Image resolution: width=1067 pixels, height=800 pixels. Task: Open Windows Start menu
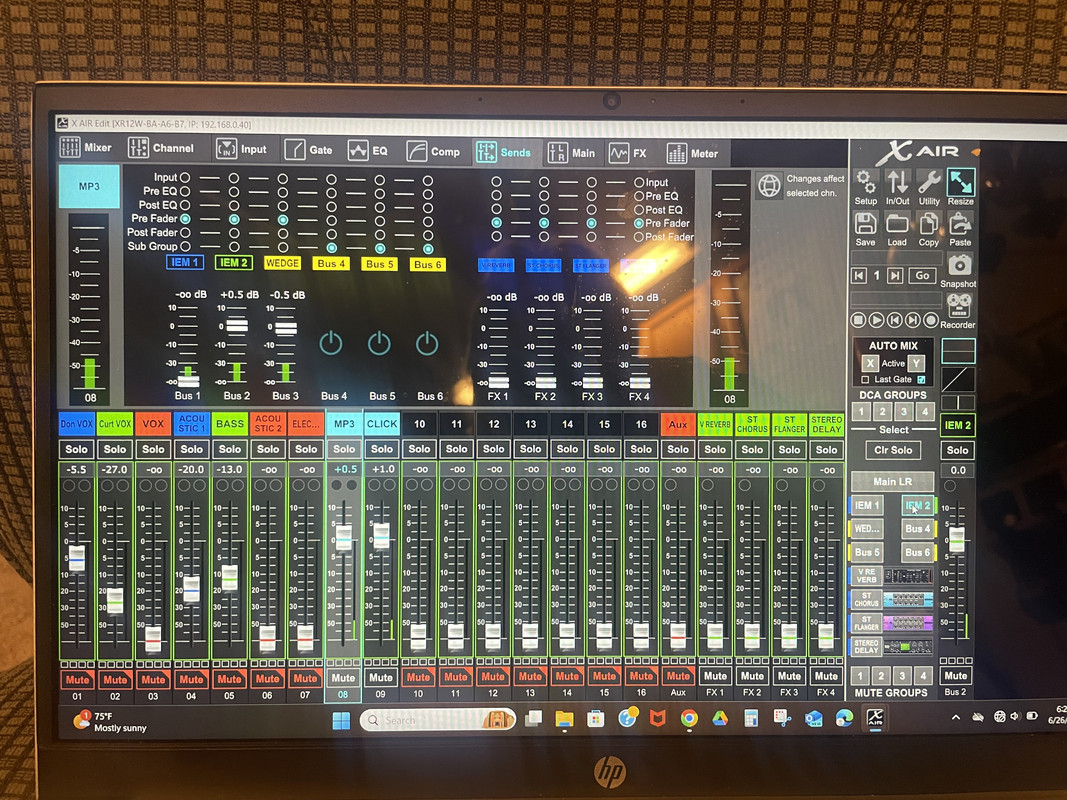[x=341, y=720]
